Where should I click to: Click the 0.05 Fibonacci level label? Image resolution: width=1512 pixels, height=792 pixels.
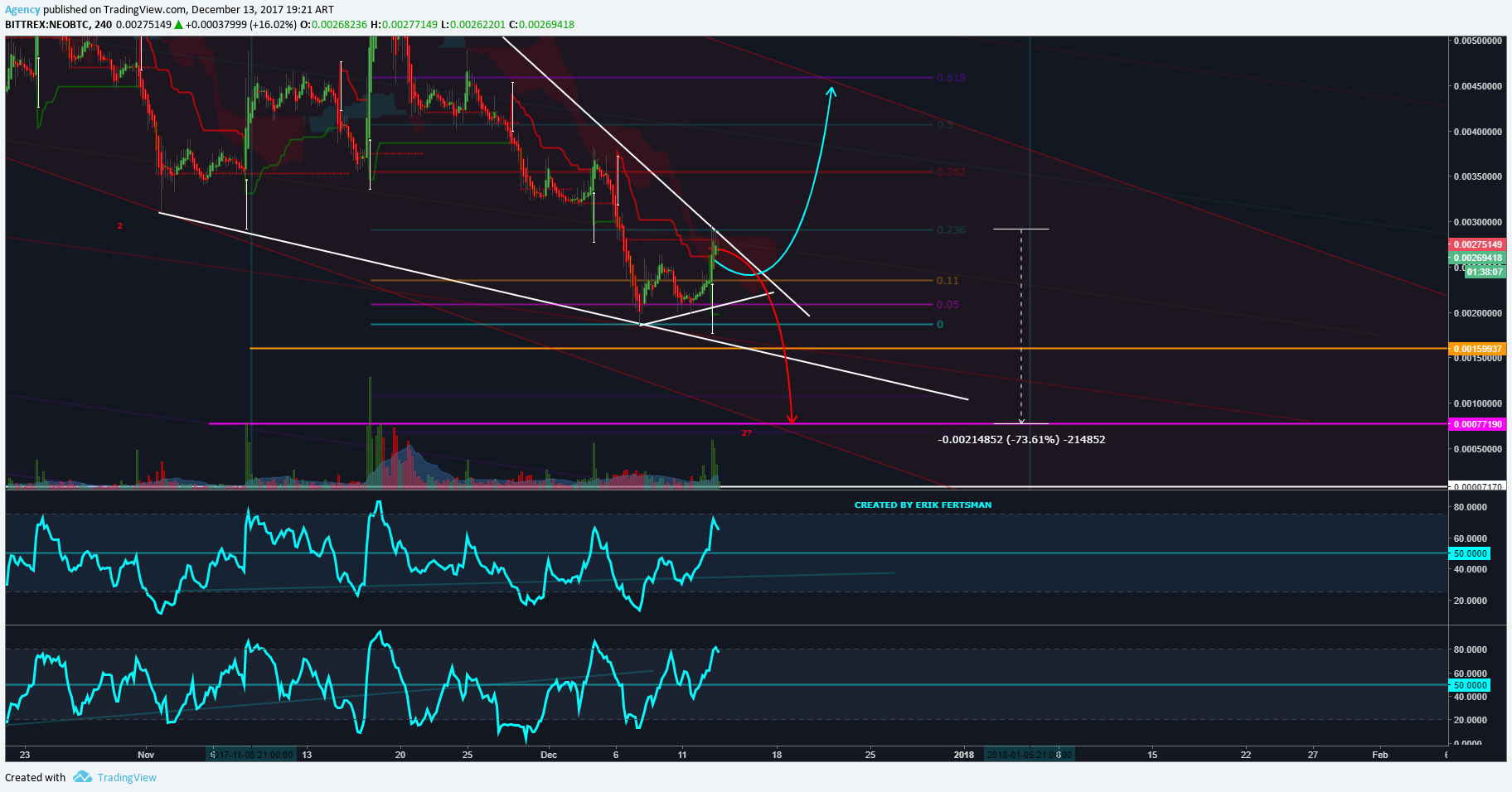tap(947, 305)
